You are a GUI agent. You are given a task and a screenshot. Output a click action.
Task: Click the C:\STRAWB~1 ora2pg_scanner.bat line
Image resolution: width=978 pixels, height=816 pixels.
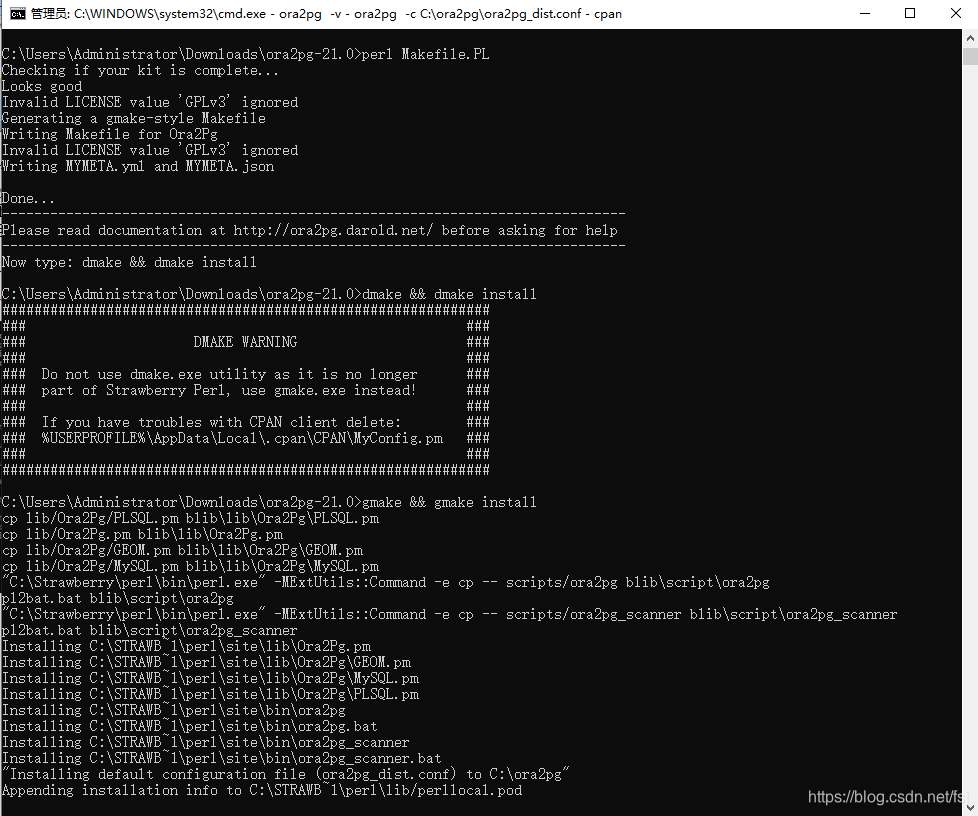(x=220, y=758)
